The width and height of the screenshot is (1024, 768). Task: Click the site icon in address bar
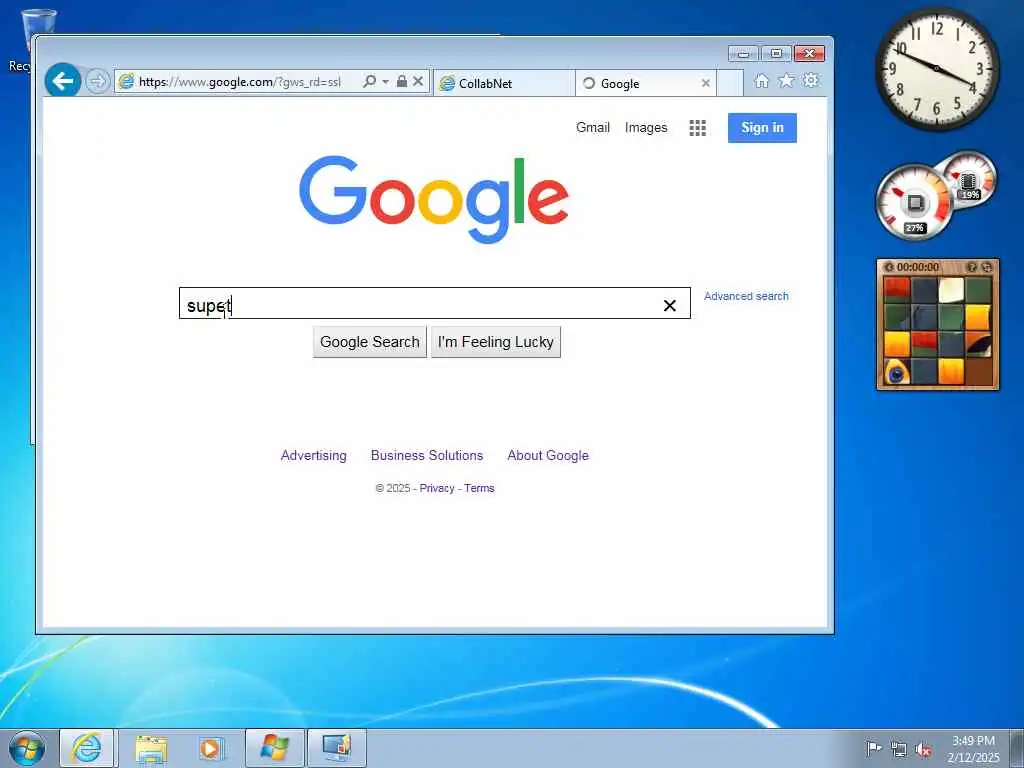(127, 82)
